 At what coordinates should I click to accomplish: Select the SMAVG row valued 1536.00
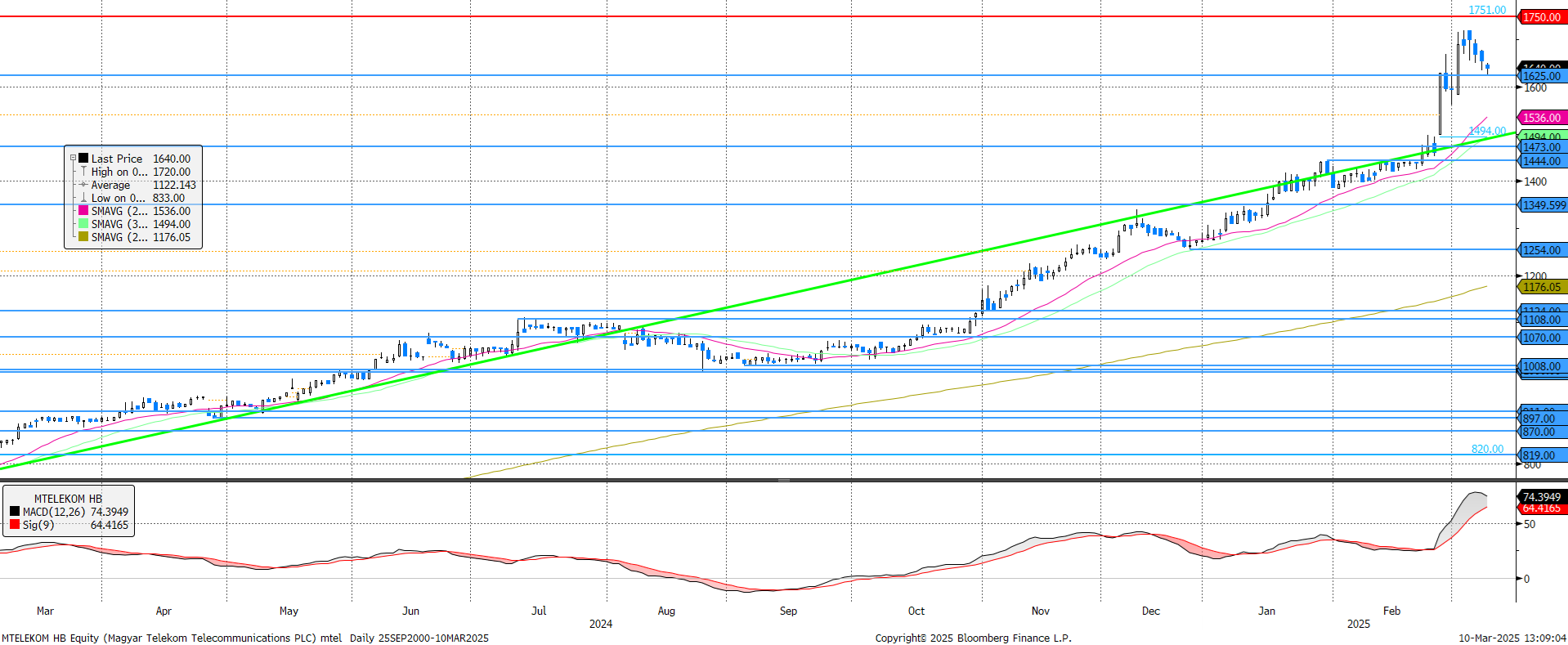134,211
